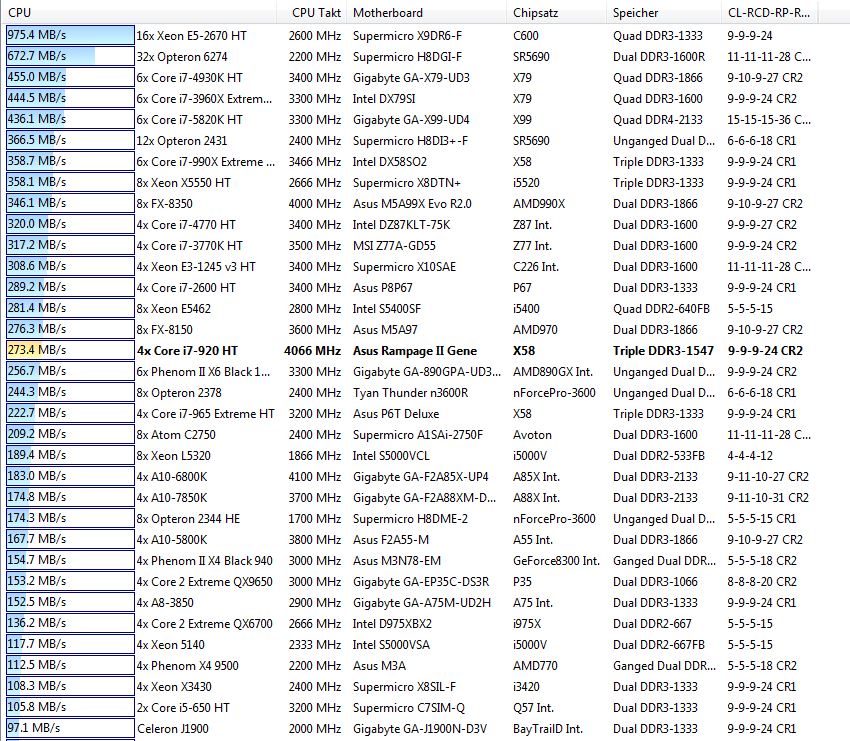The height and width of the screenshot is (741, 850).
Task: Sort by the CPU column header
Action: coord(141,12)
